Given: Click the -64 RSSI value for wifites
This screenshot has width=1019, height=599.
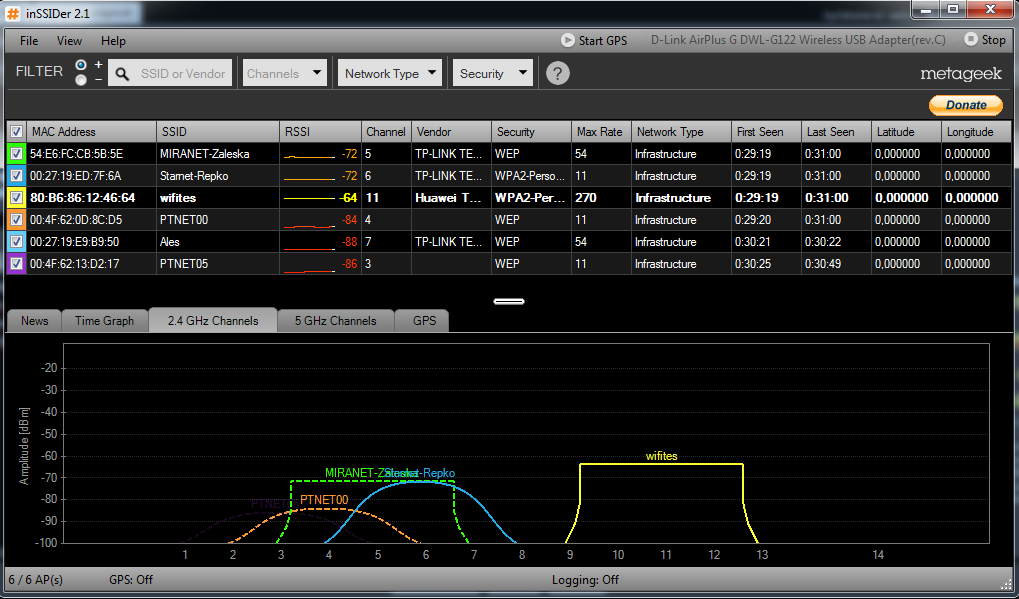Looking at the screenshot, I should point(348,198).
